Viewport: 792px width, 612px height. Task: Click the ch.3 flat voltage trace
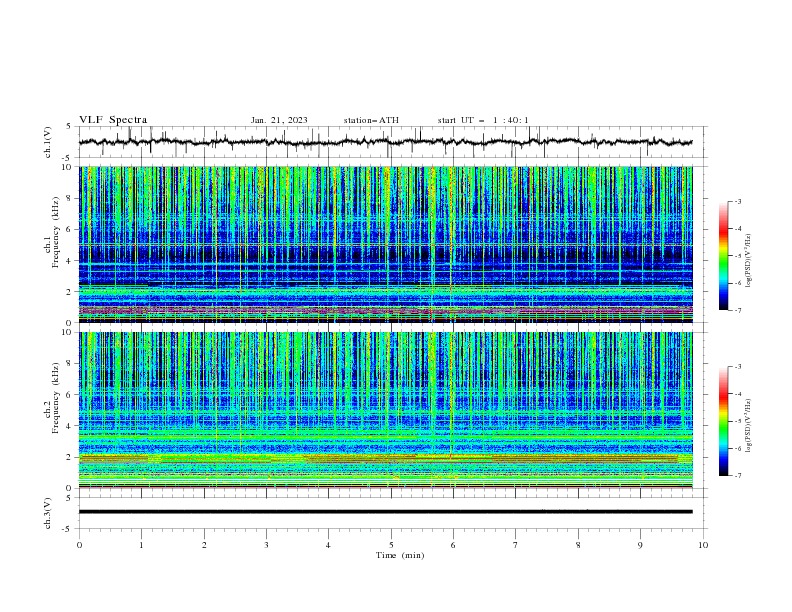385,512
